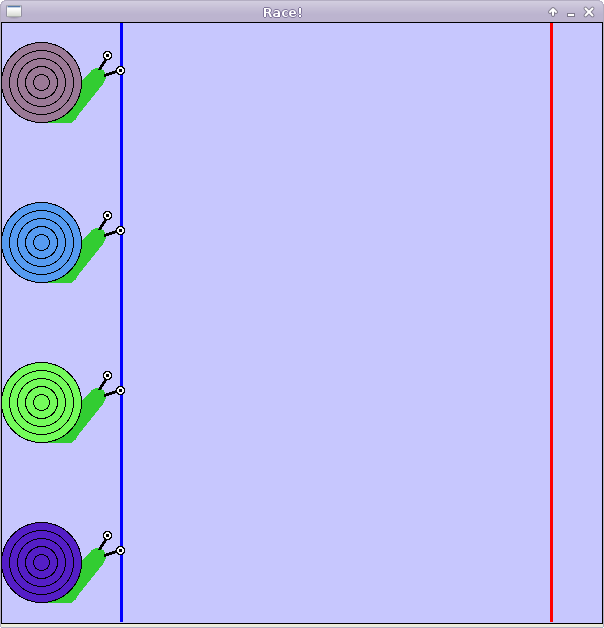Tap the blue-shelled snail's lower eye

point(120,231)
